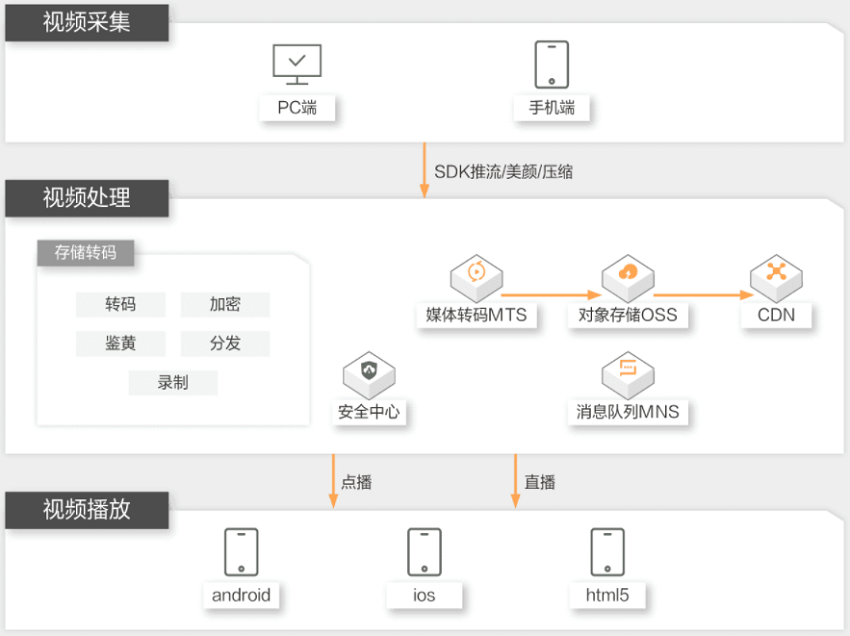850x636 pixels.
Task: Select the 加密 option
Action: 225,304
